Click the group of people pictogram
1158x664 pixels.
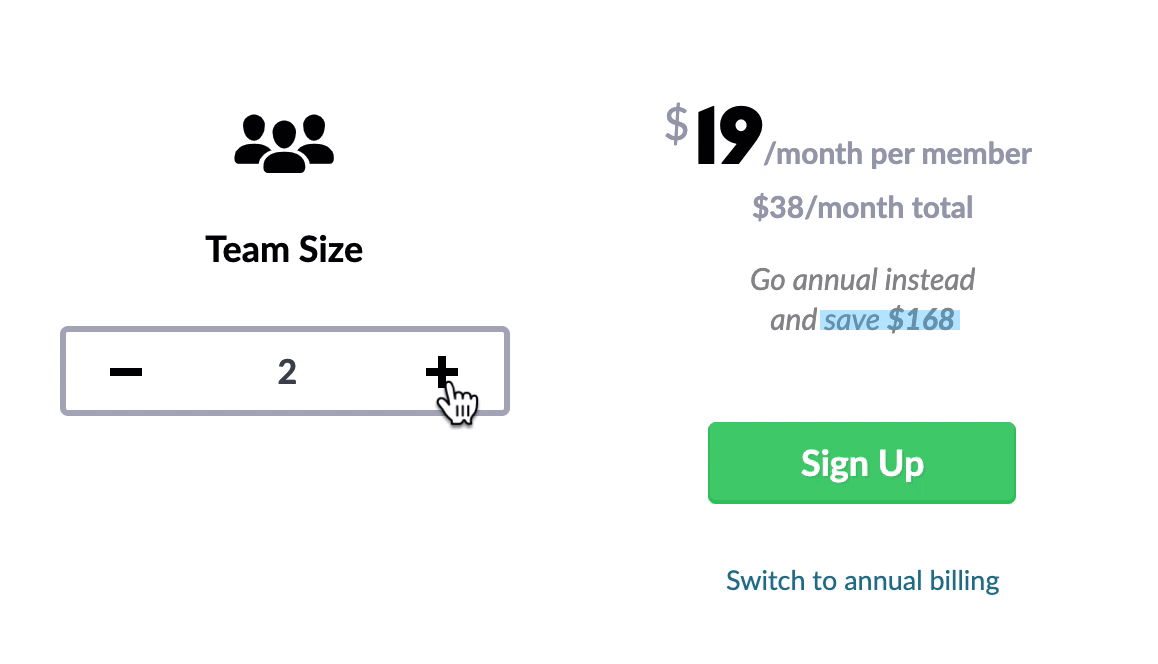click(x=284, y=140)
